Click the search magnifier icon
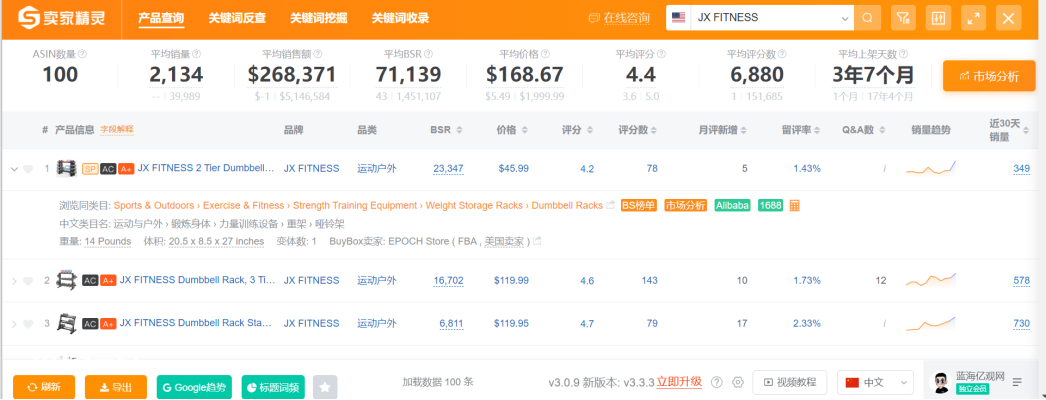This screenshot has width=1046, height=400. [868, 18]
